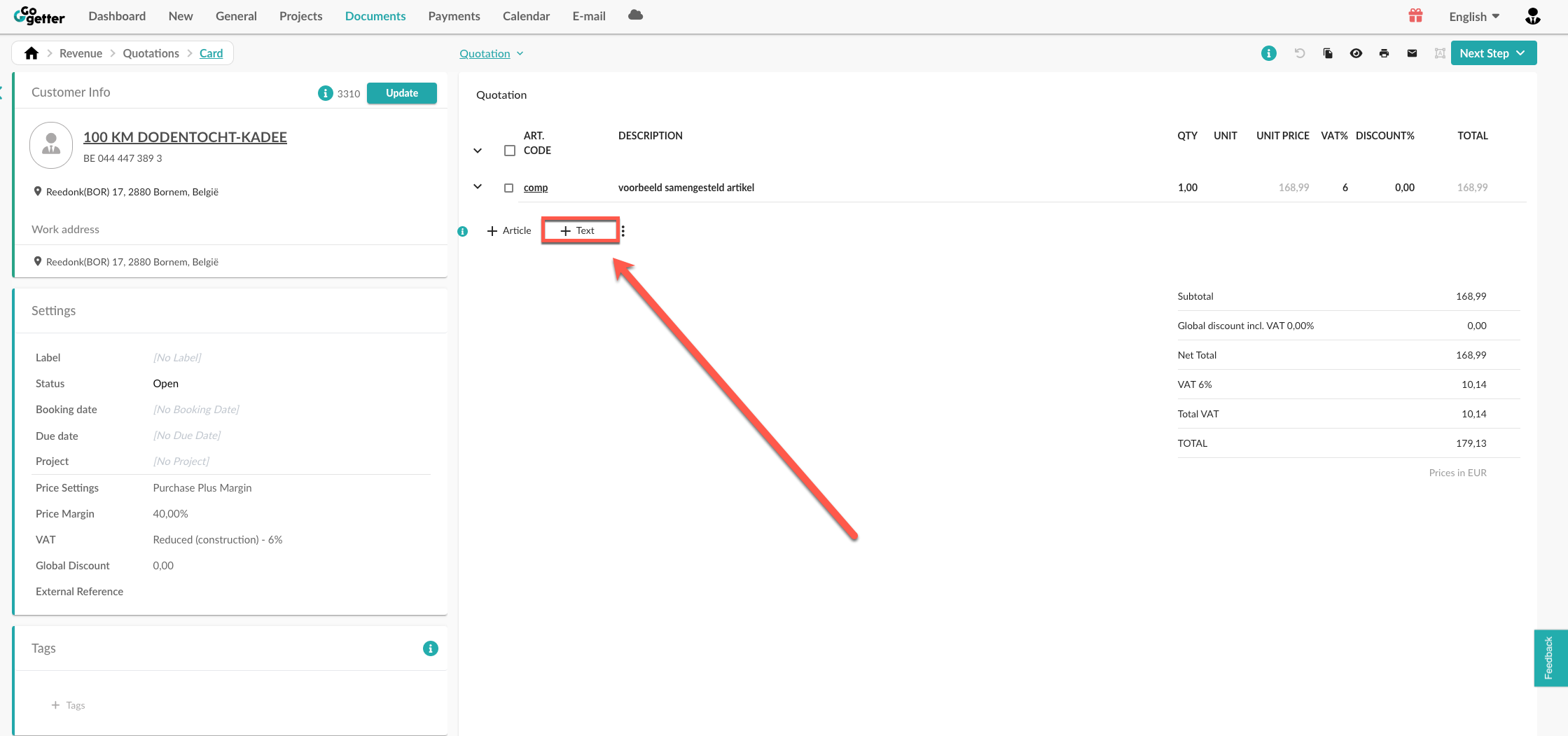Open the Payments menu
Screen dimensions: 1568x736
[454, 16]
